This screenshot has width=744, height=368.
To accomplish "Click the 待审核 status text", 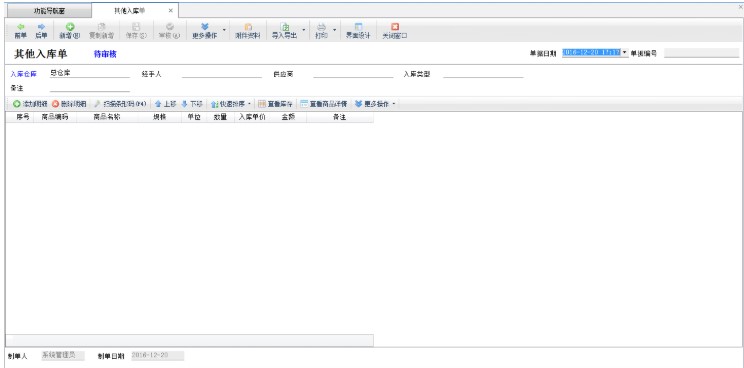I will [105, 55].
